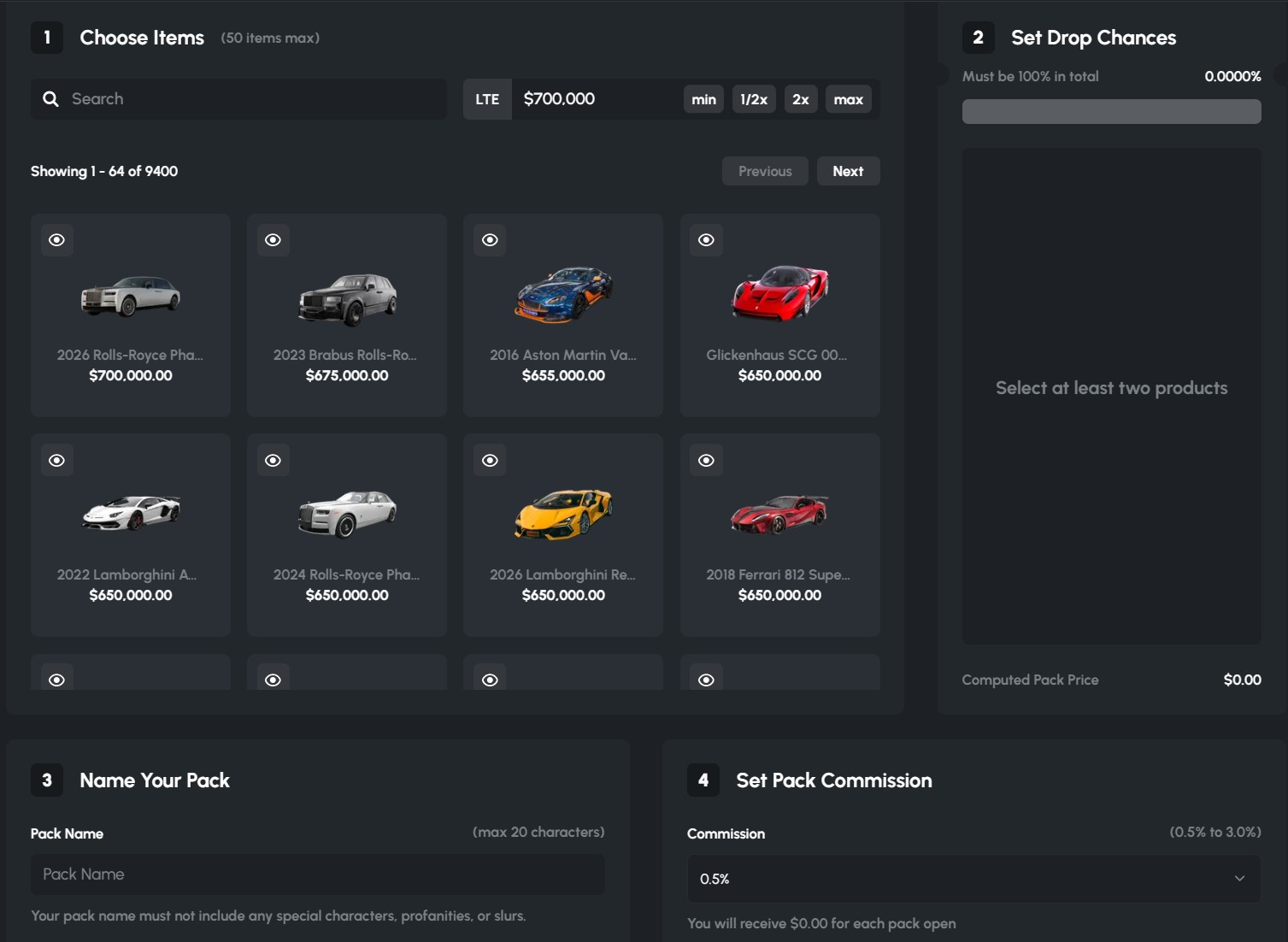
Task: Select the 2018 Ferrari 812 car image
Action: [x=780, y=514]
